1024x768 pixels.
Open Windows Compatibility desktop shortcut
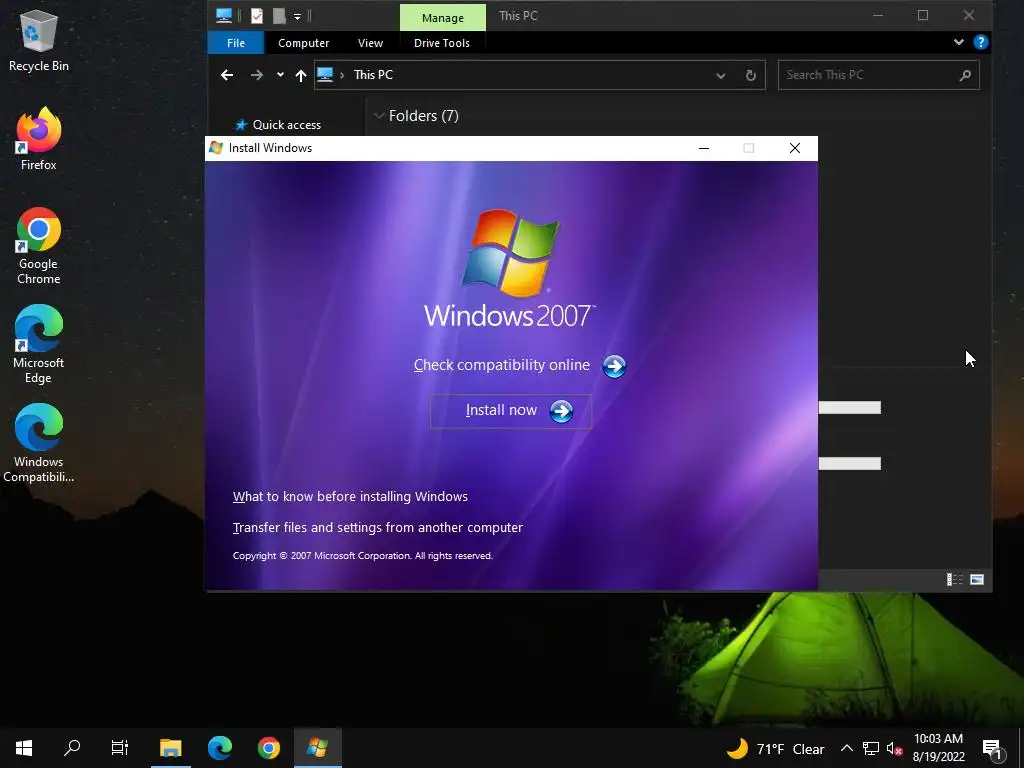pos(38,443)
